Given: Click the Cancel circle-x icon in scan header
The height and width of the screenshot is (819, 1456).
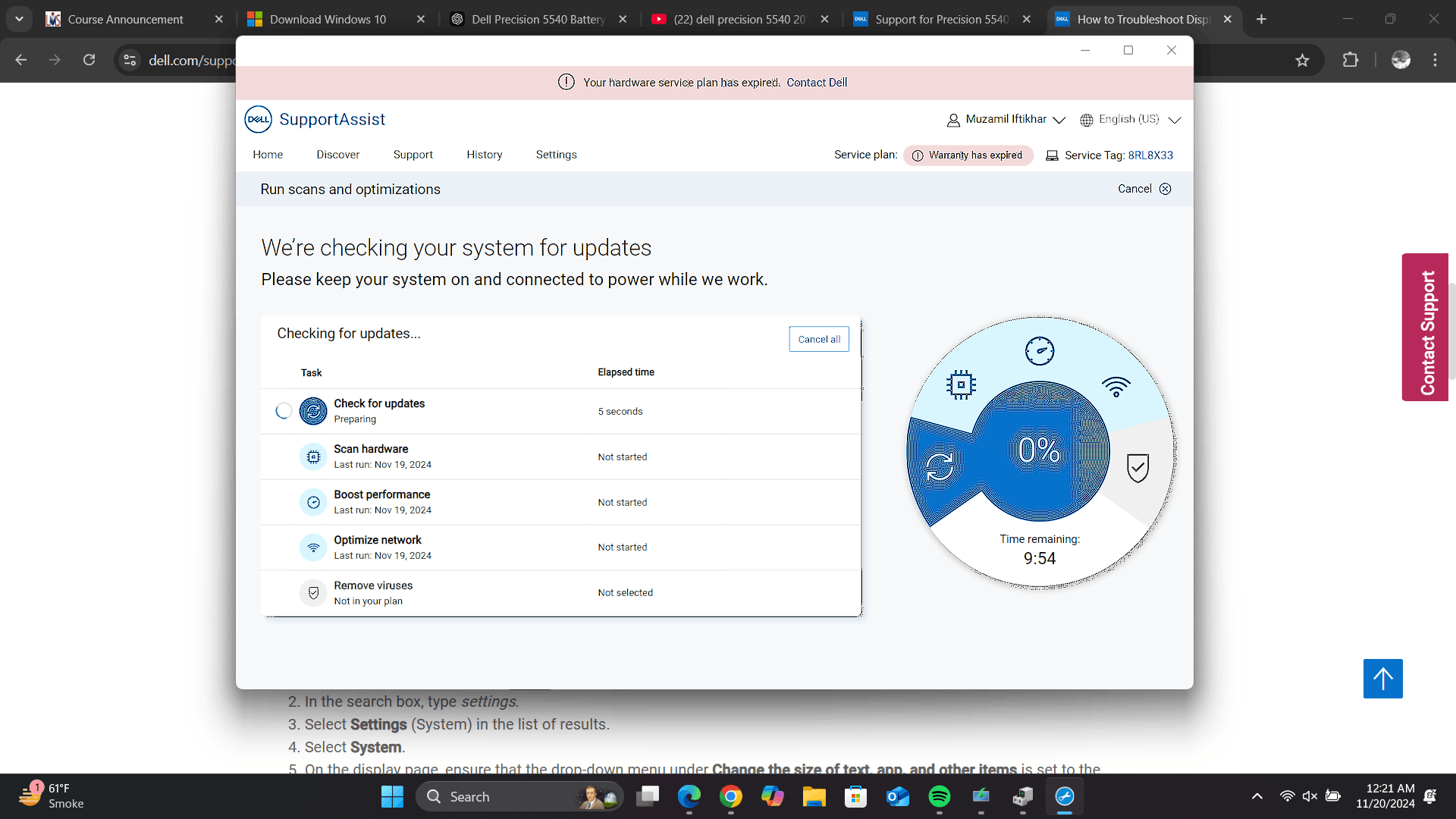Looking at the screenshot, I should tap(1166, 189).
